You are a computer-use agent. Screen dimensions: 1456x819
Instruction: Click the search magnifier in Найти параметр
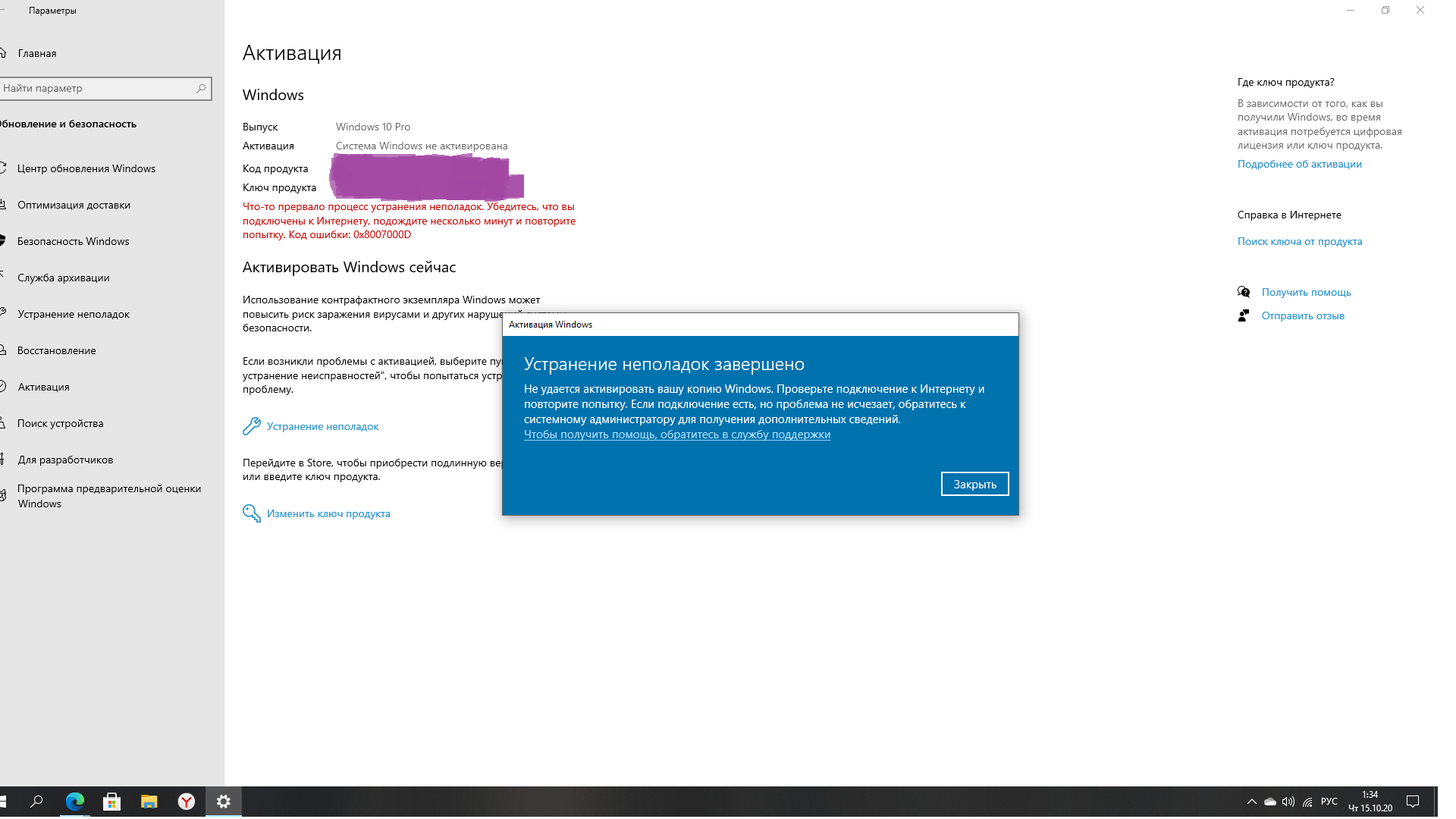pos(201,89)
